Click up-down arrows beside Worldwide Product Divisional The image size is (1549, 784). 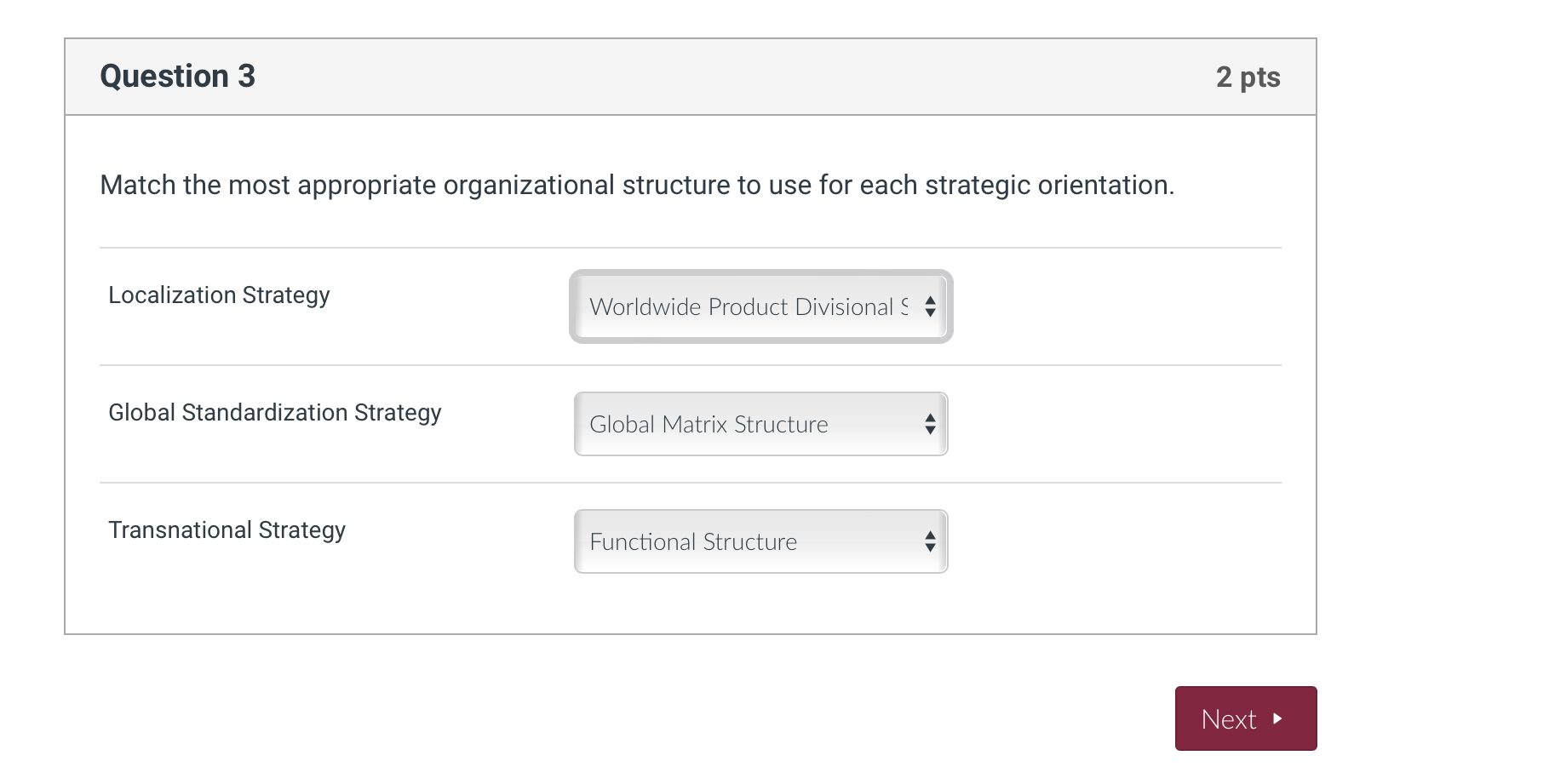point(930,306)
